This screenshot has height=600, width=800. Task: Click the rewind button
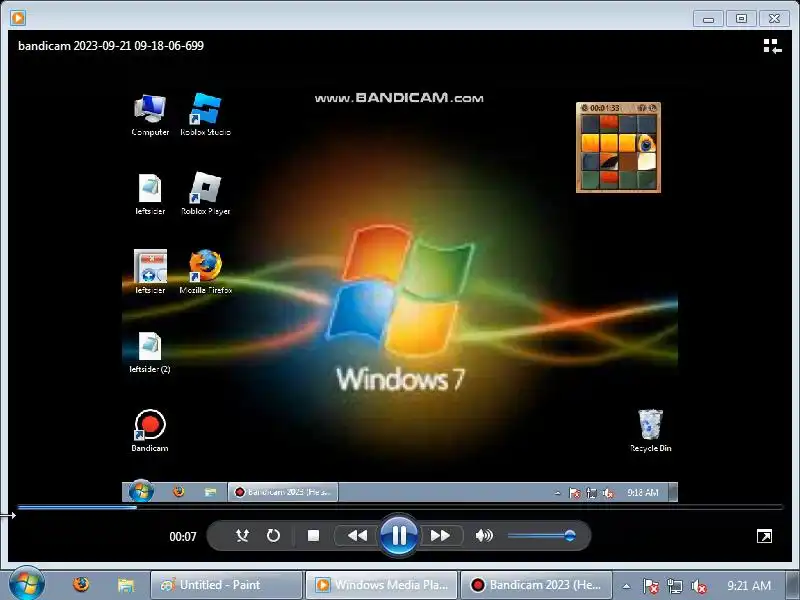(x=357, y=535)
